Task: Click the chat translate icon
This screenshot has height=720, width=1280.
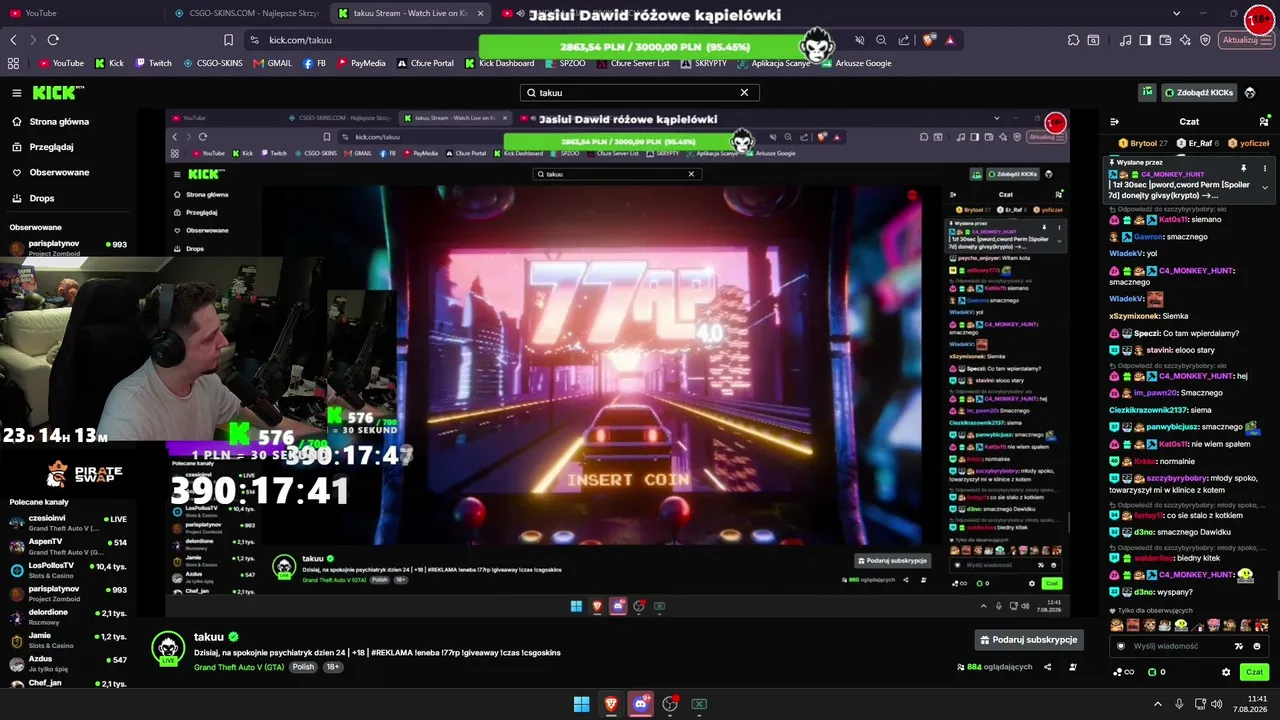Action: point(1239,646)
